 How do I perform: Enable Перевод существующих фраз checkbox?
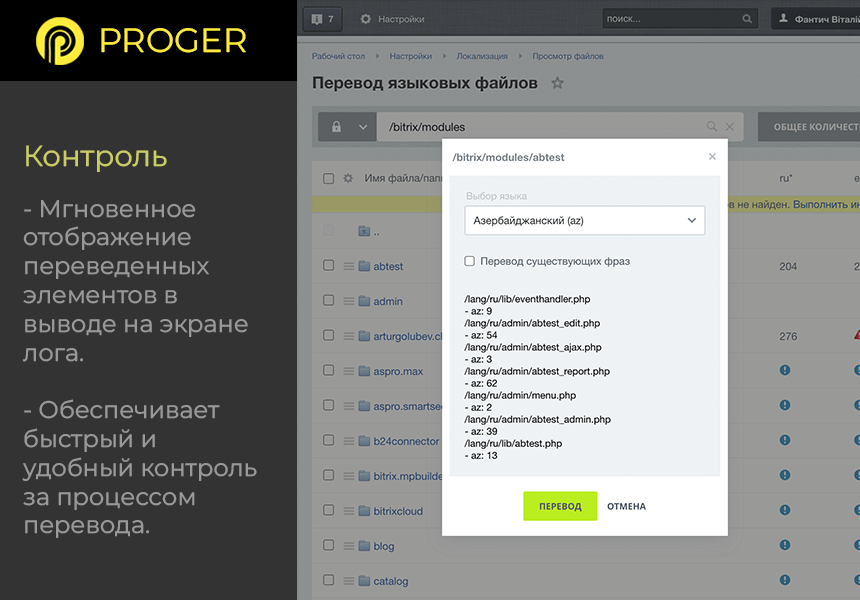tap(470, 261)
